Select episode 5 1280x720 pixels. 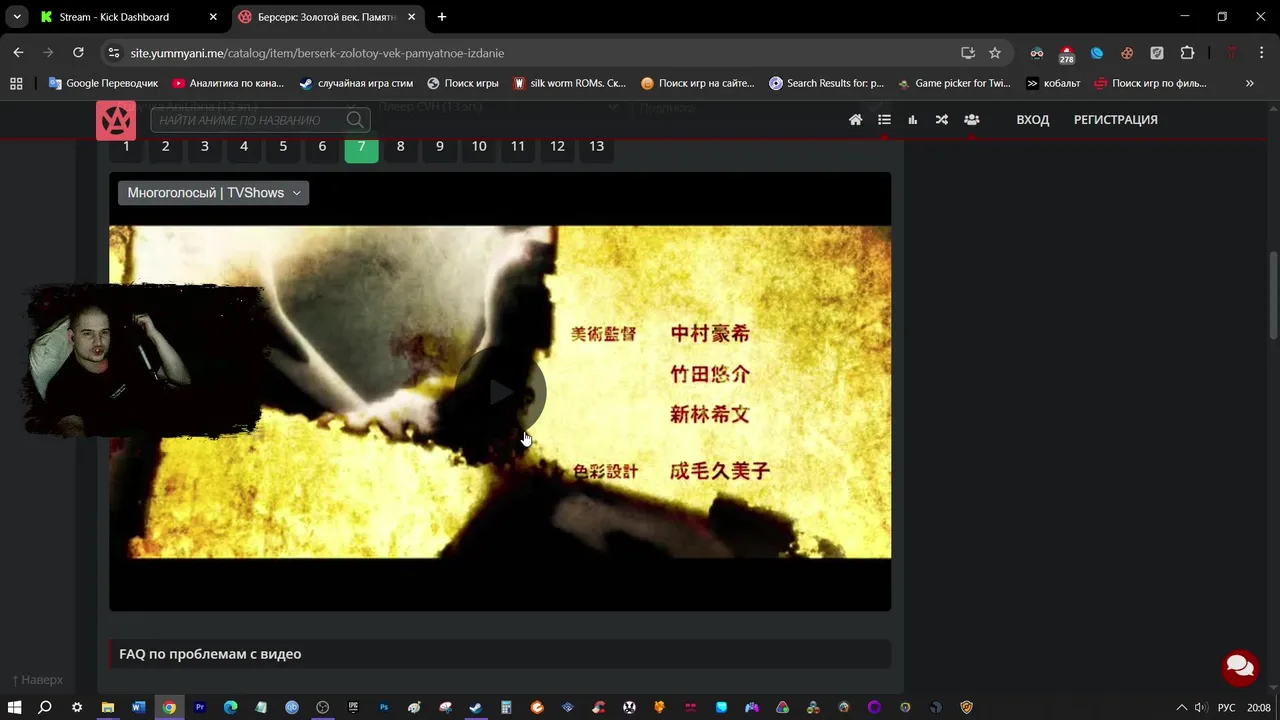tap(283, 146)
